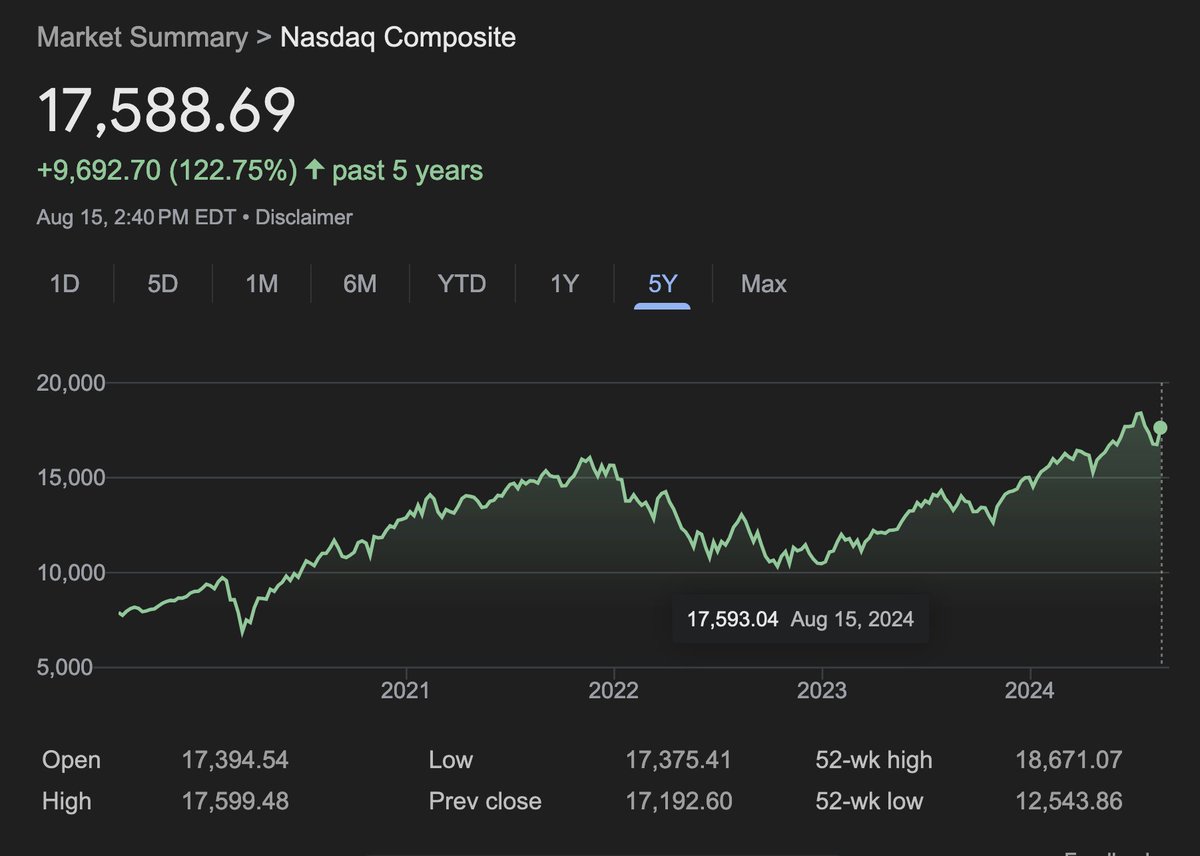Click the +9,692.70 (122.75%) change text
This screenshot has width=1200, height=856.
[167, 171]
